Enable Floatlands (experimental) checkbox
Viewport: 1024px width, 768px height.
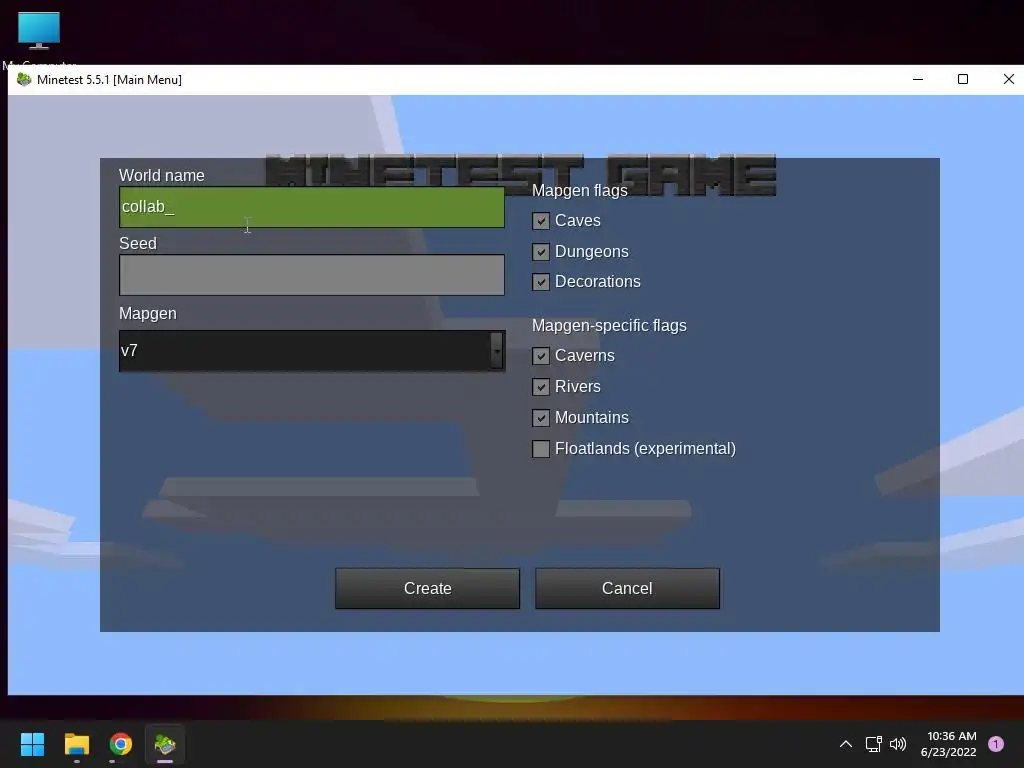(541, 449)
